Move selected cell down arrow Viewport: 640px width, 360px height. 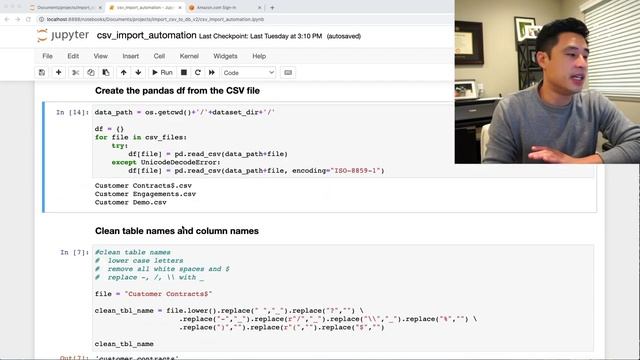pos(138,73)
